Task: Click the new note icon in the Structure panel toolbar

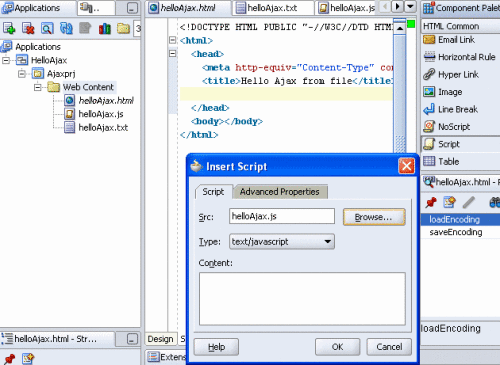Action: pyautogui.click(x=28, y=359)
